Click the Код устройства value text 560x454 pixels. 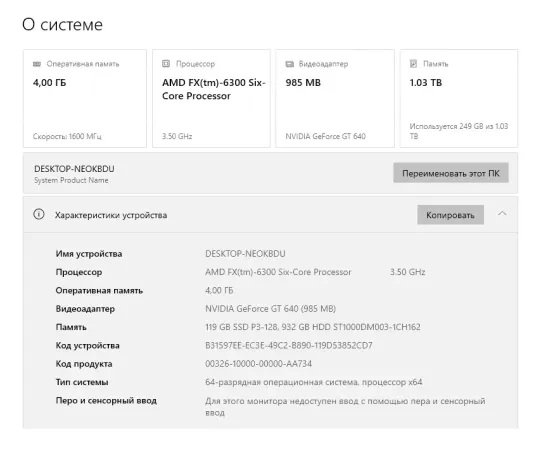pos(289,345)
